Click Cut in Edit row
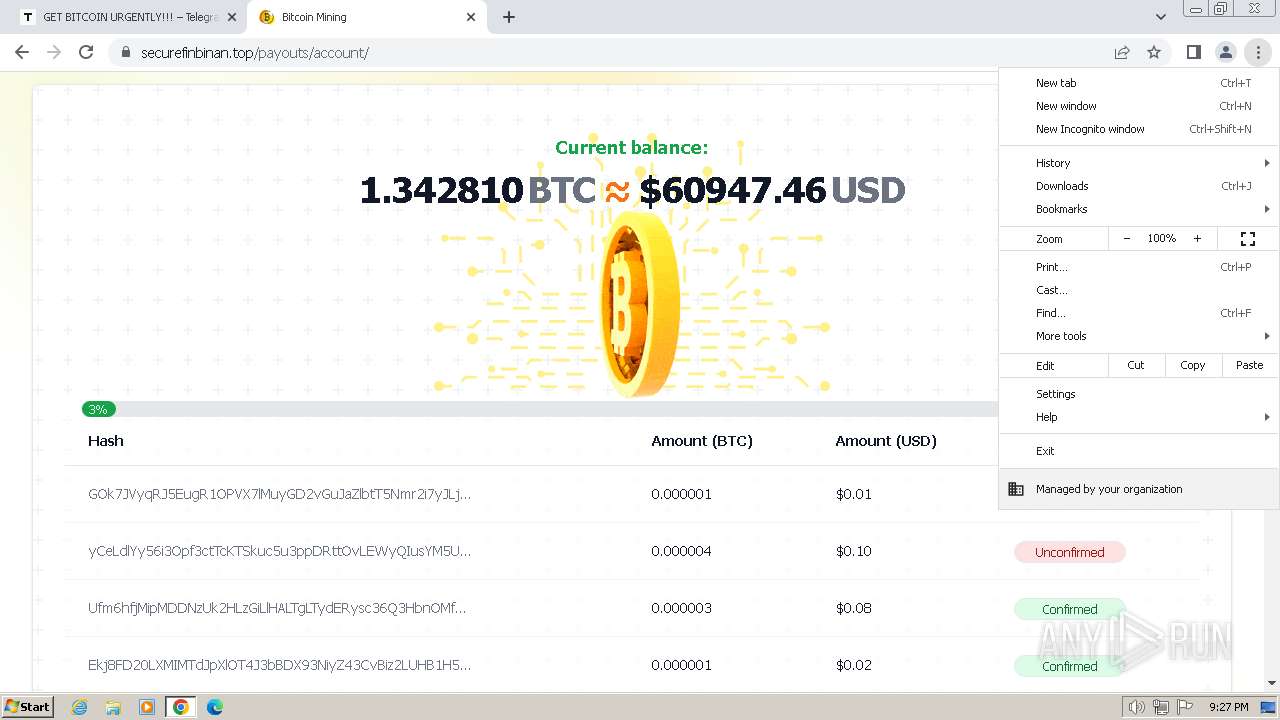 point(1136,365)
